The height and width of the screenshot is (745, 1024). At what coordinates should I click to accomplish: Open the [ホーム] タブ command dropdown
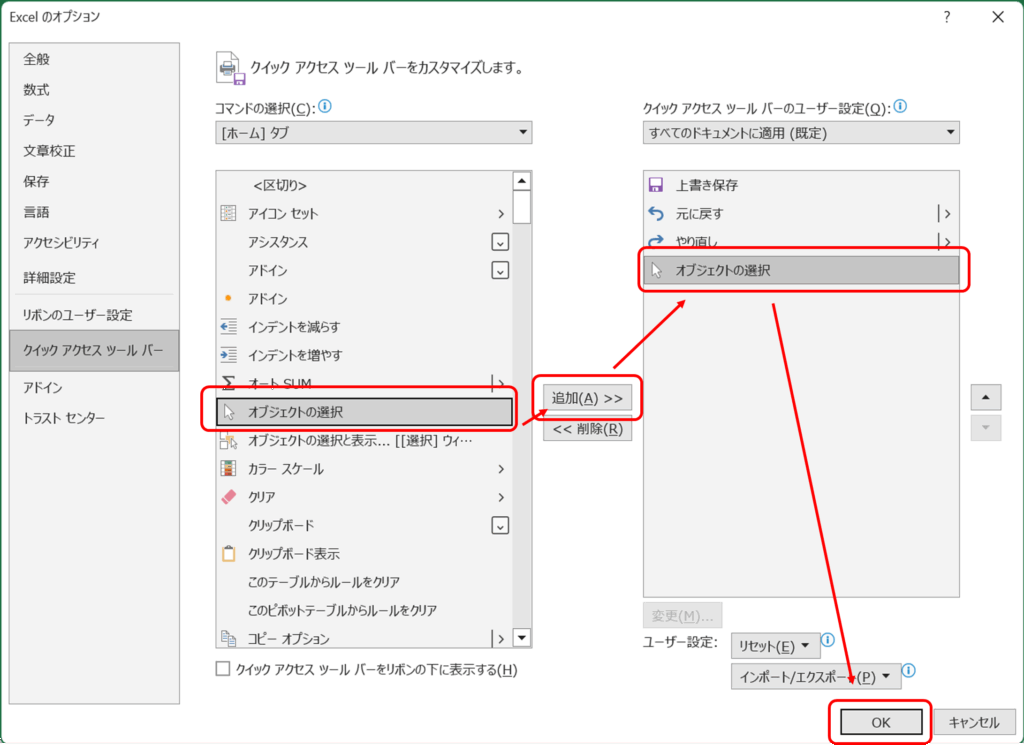click(373, 132)
